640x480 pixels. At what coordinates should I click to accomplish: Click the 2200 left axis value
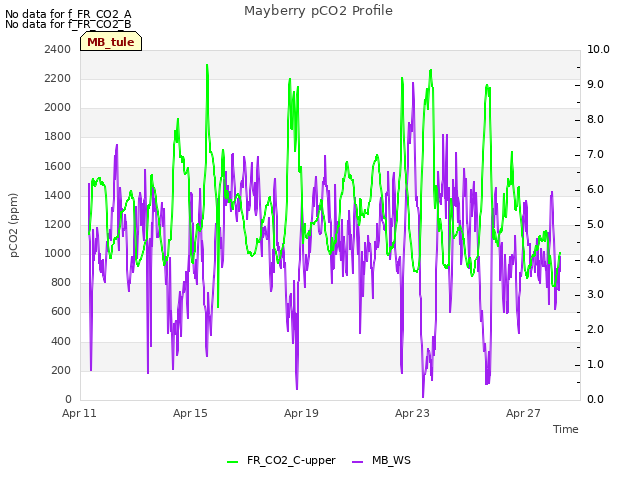[58, 78]
